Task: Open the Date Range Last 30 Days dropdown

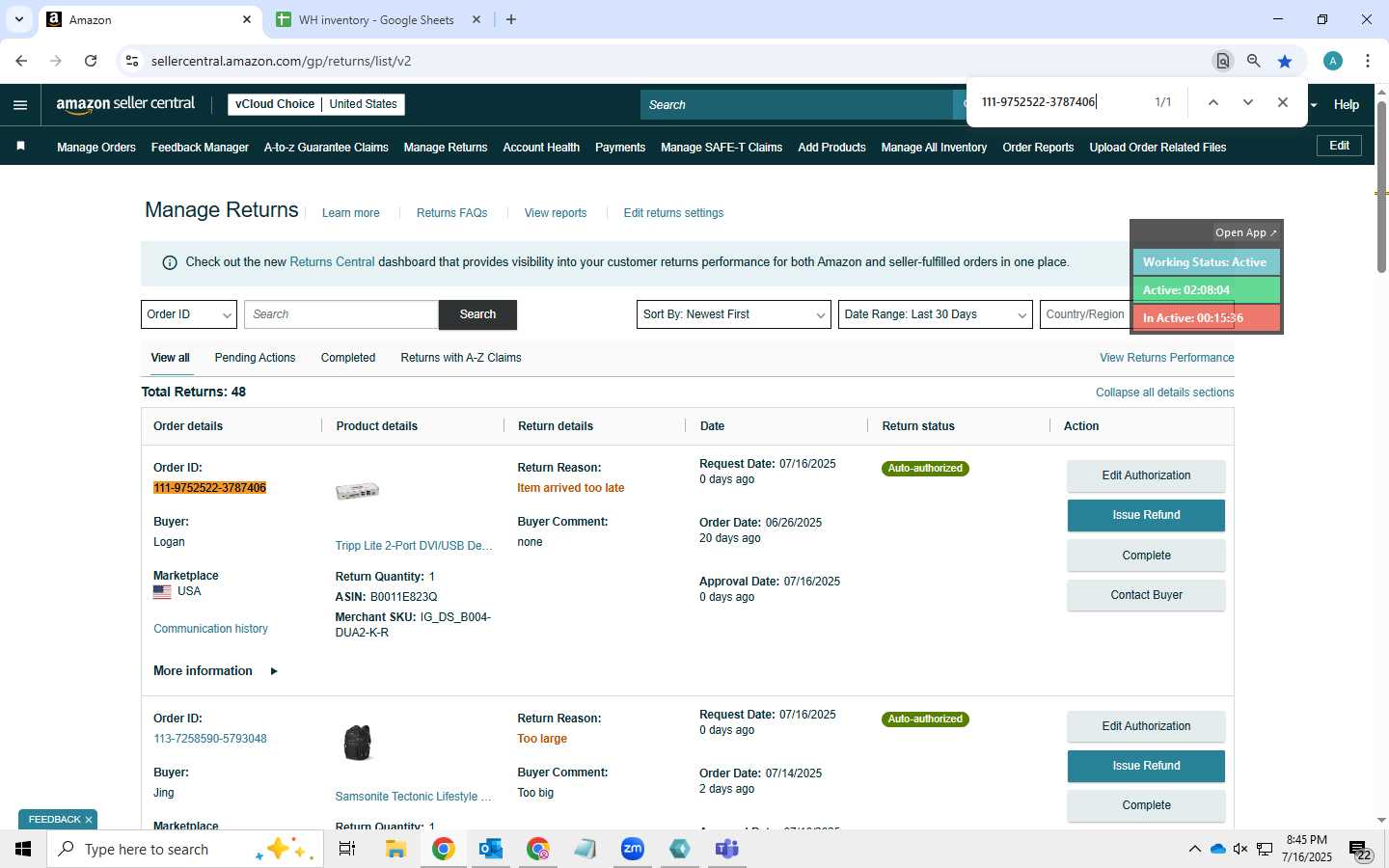Action: (936, 314)
